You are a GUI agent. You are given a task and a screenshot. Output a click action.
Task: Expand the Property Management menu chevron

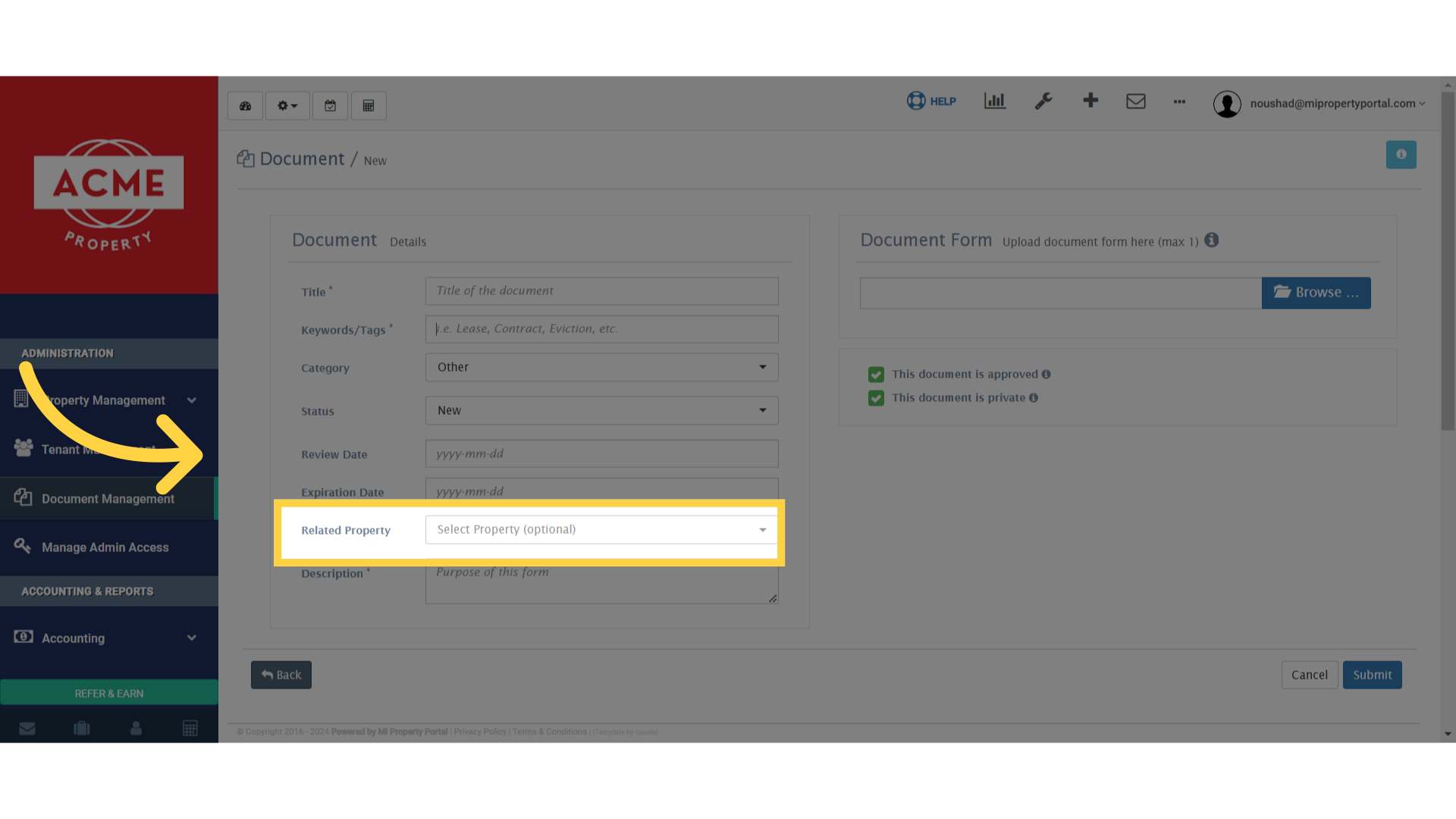pos(192,400)
